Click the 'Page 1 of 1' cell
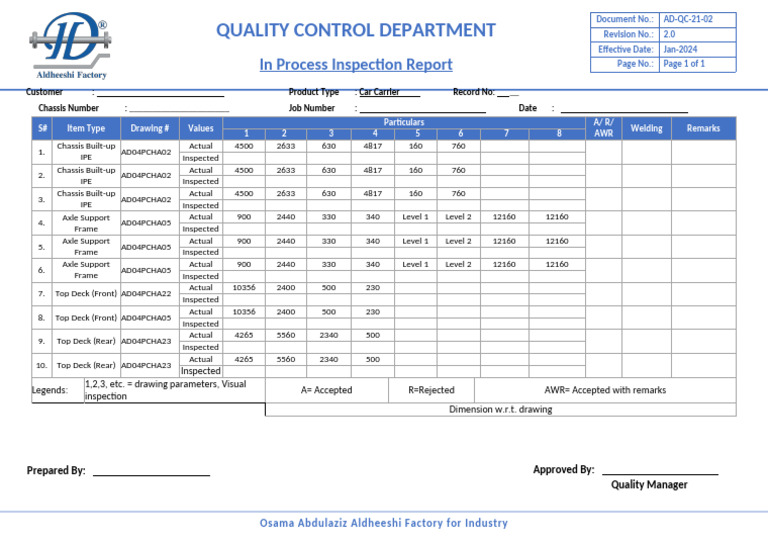 697,64
